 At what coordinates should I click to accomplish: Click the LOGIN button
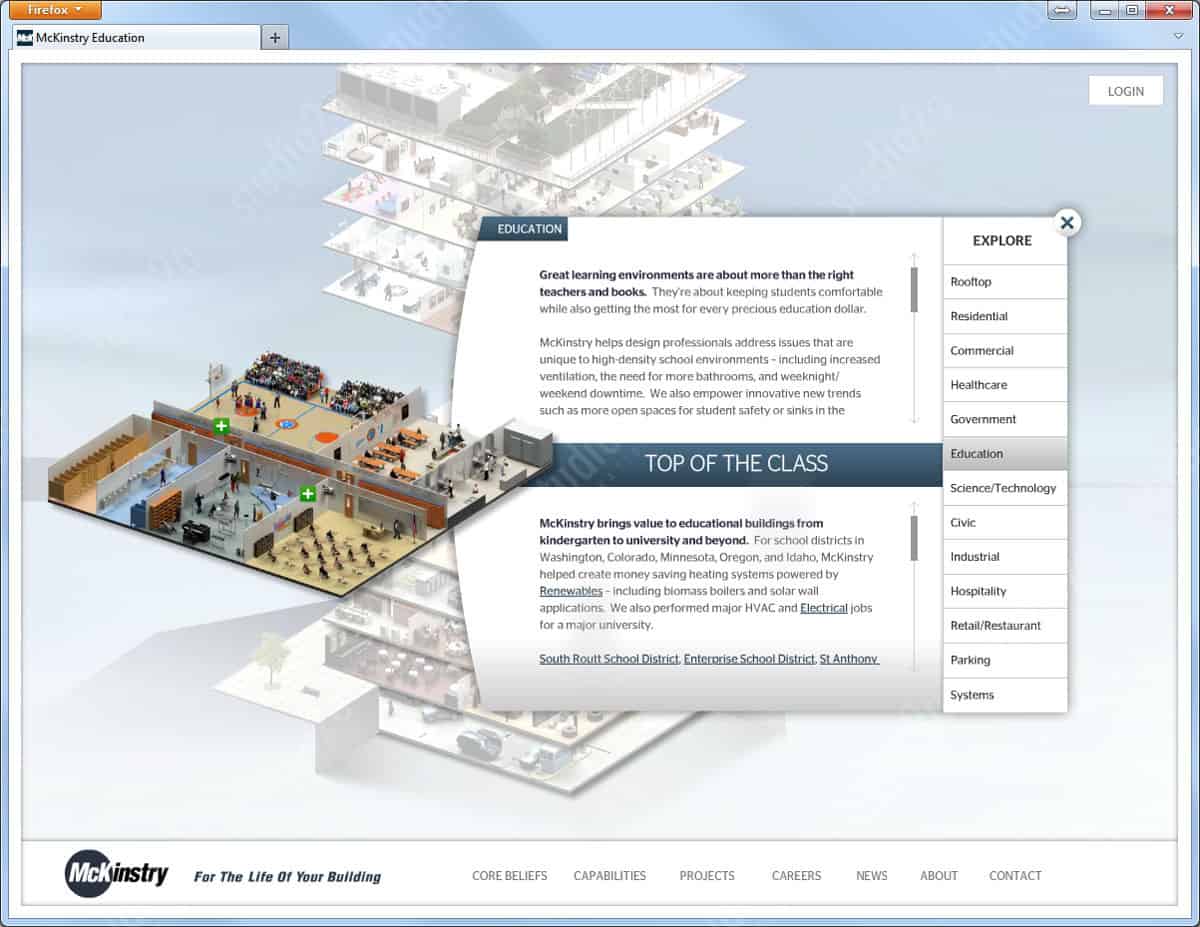tap(1126, 91)
